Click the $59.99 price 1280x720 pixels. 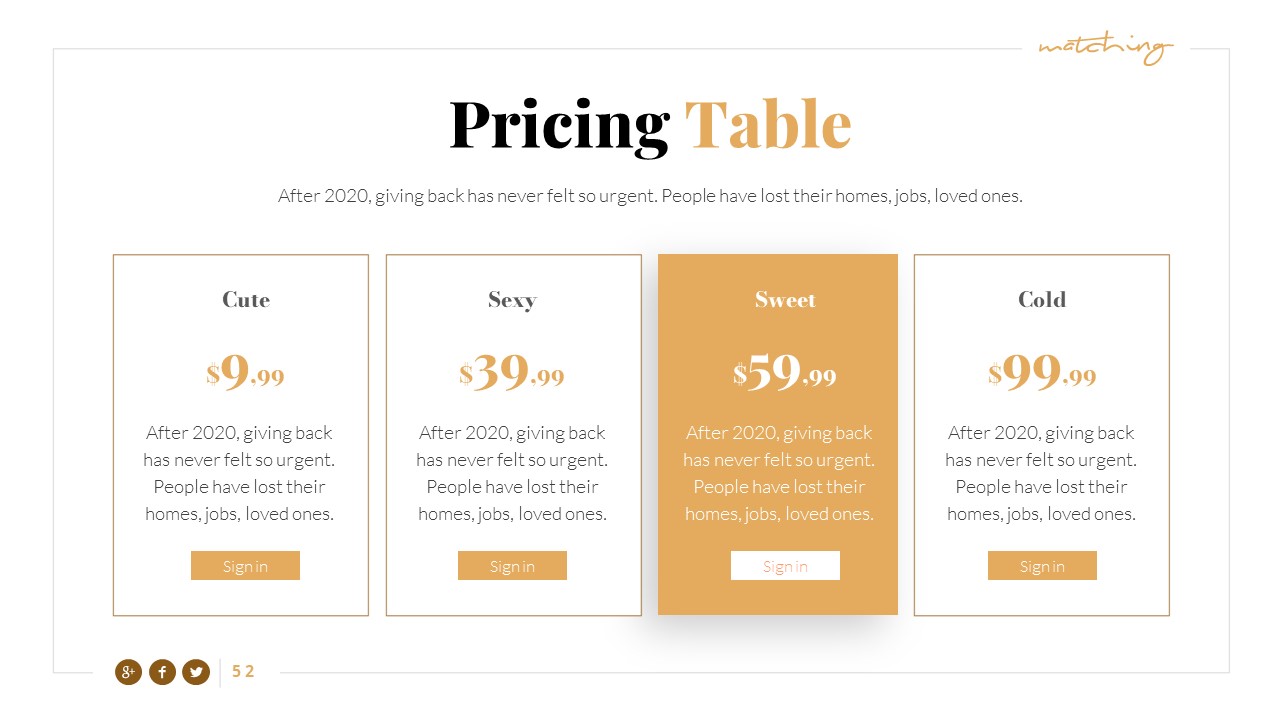click(785, 373)
